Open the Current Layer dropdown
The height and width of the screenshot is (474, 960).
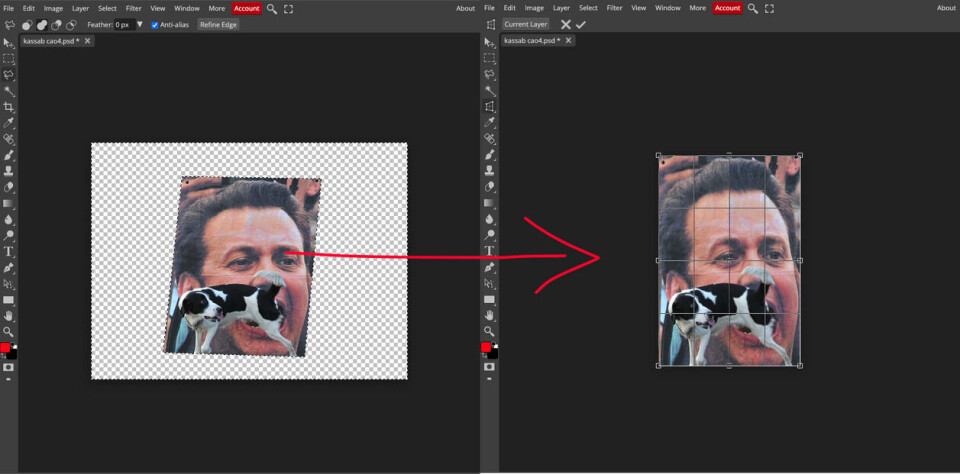click(525, 24)
